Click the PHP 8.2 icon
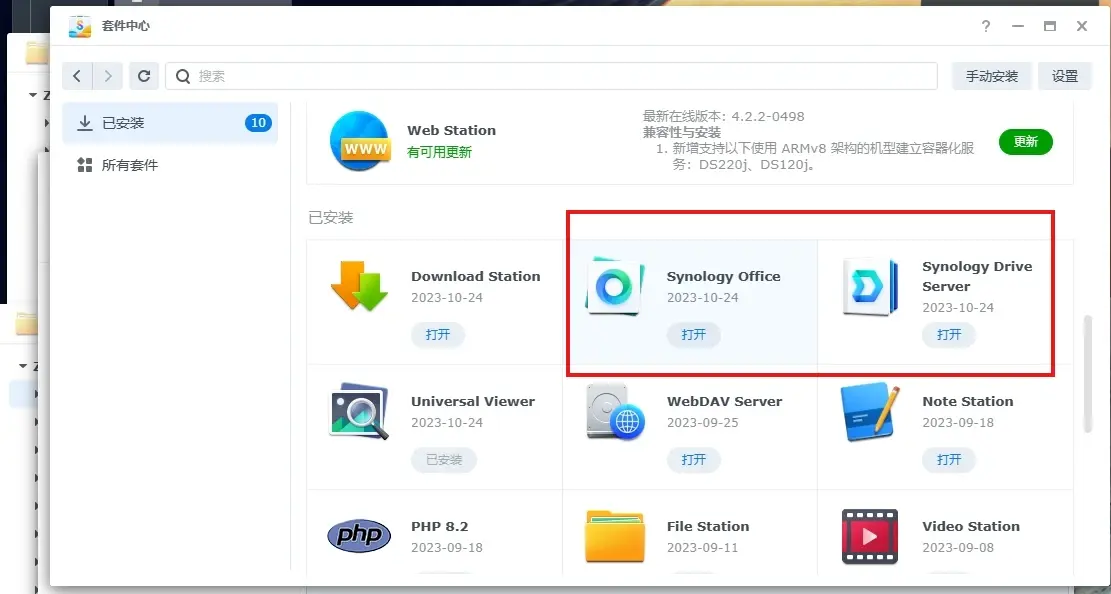Screen dimensions: 1111x594 point(359,536)
